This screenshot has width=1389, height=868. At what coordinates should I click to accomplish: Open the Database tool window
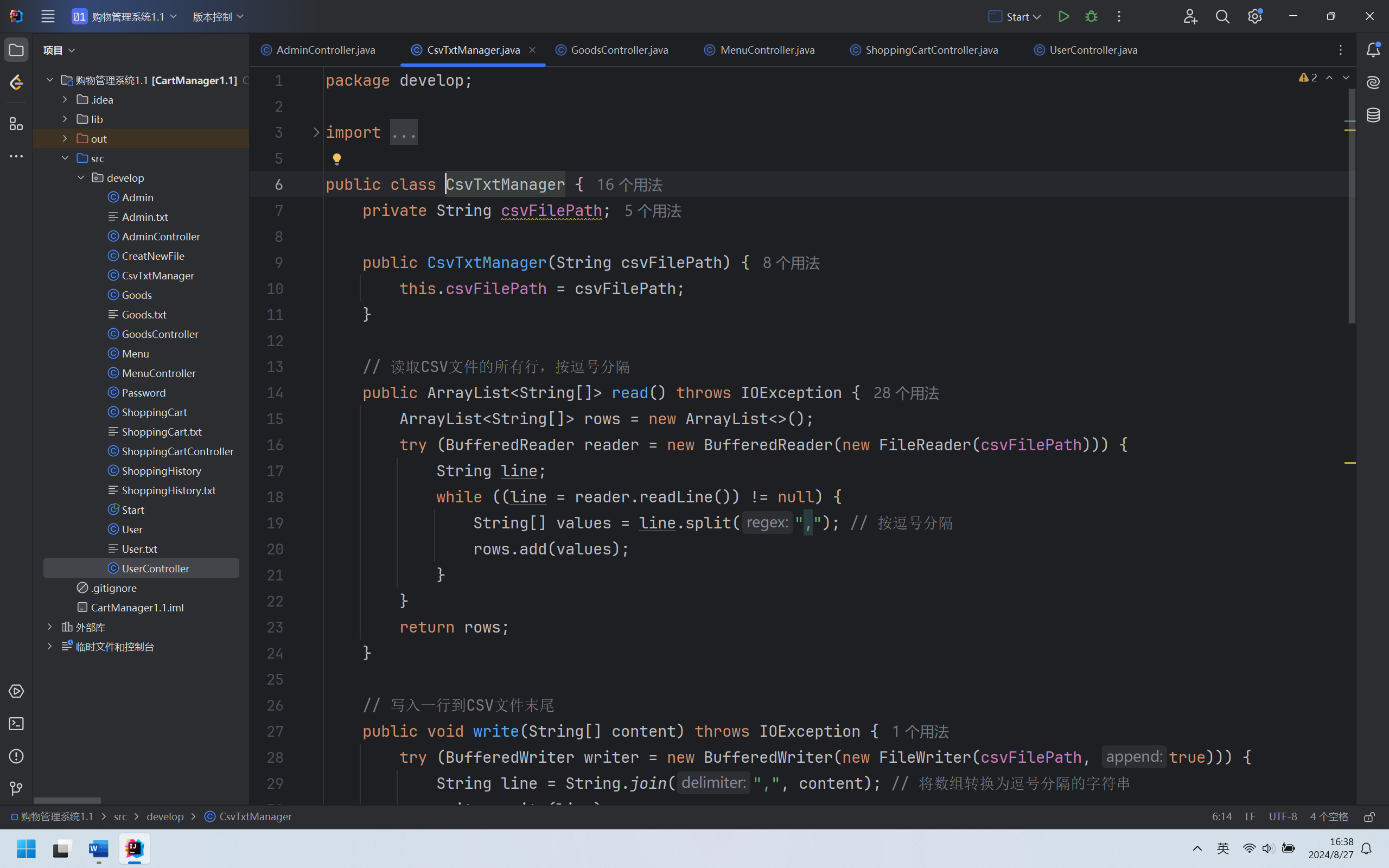pyautogui.click(x=1373, y=115)
